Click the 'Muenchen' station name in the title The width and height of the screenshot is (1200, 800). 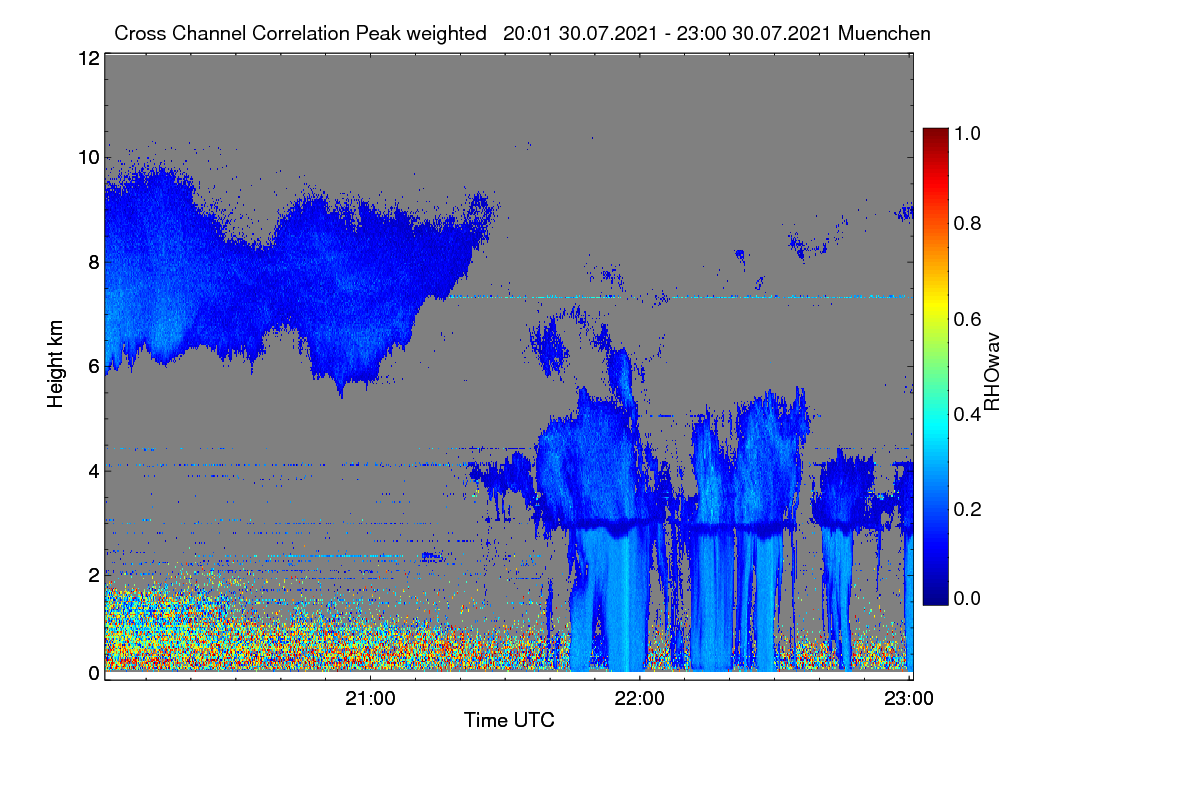click(885, 33)
